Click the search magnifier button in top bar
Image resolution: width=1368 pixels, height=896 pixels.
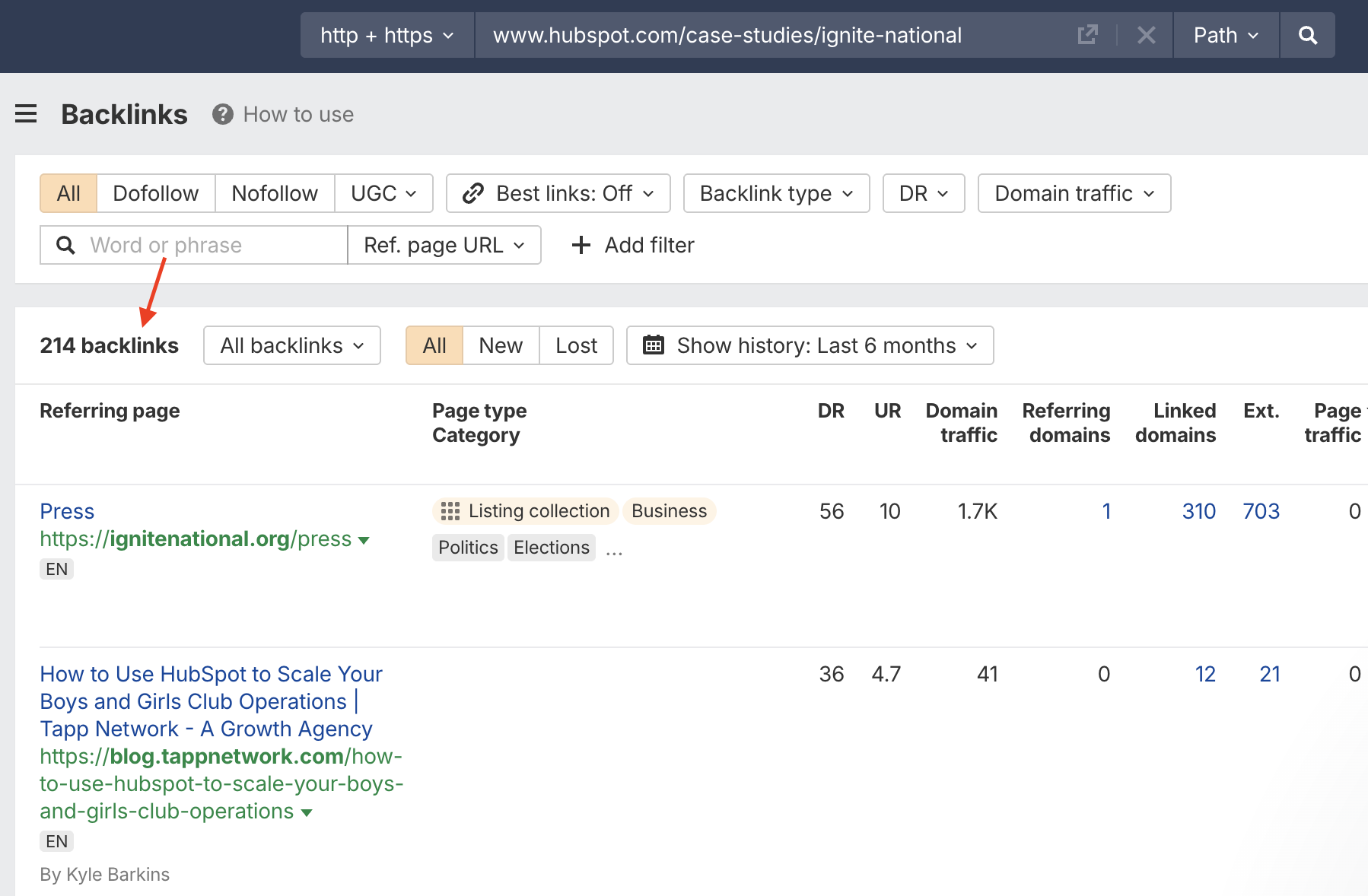[x=1307, y=35]
